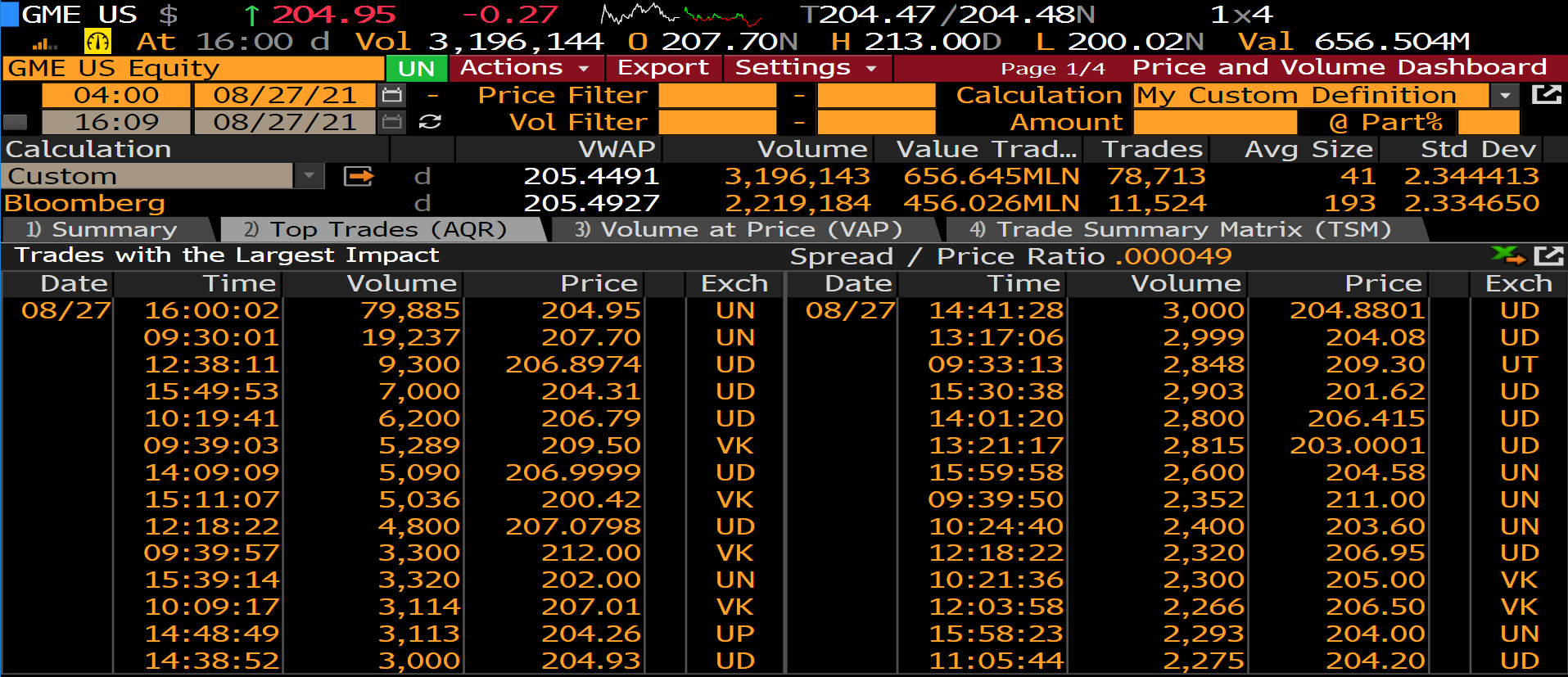This screenshot has width=1568, height=677.
Task: Click the Amount input field
Action: click(x=1215, y=122)
